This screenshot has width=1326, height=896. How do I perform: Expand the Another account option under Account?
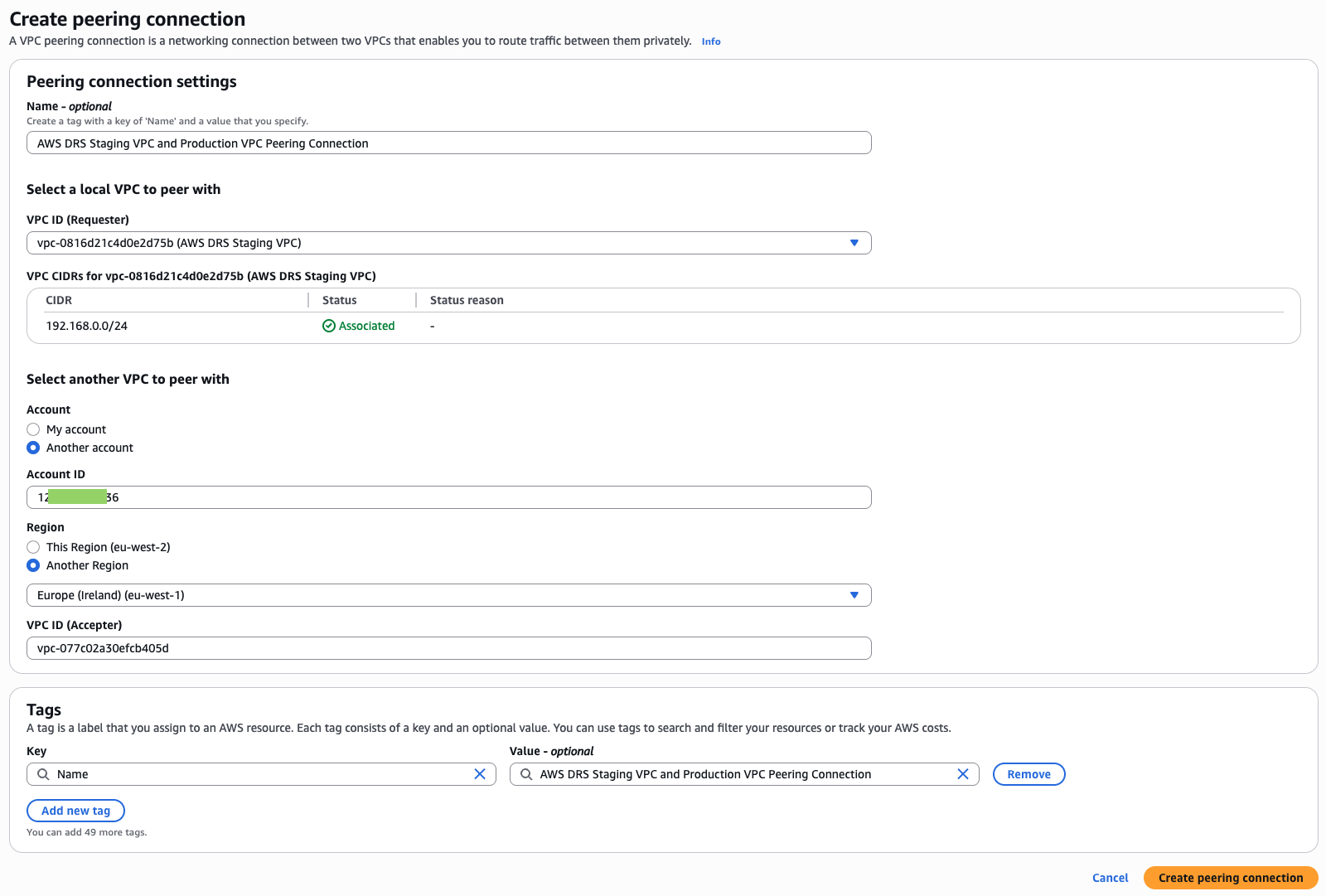point(33,448)
